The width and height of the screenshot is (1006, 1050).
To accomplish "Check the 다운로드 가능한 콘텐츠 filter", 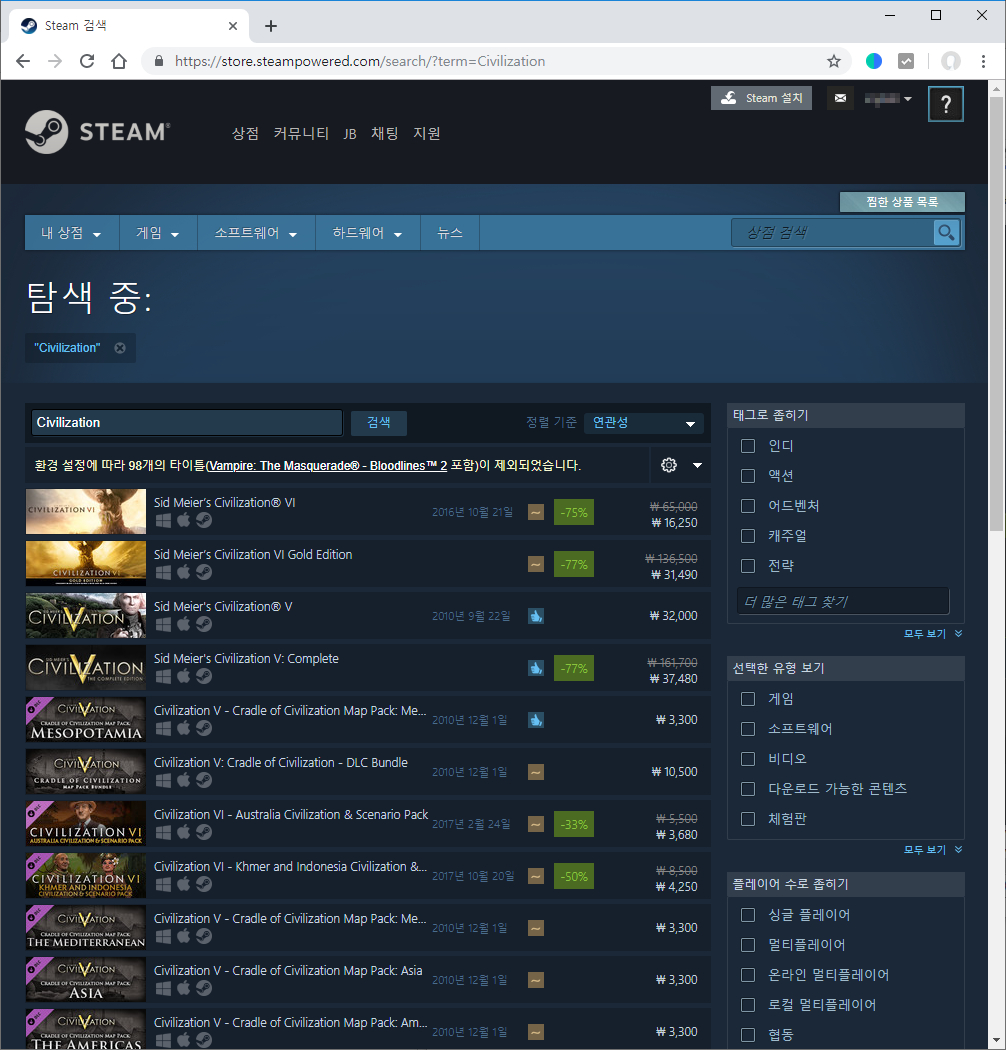I will [x=748, y=790].
